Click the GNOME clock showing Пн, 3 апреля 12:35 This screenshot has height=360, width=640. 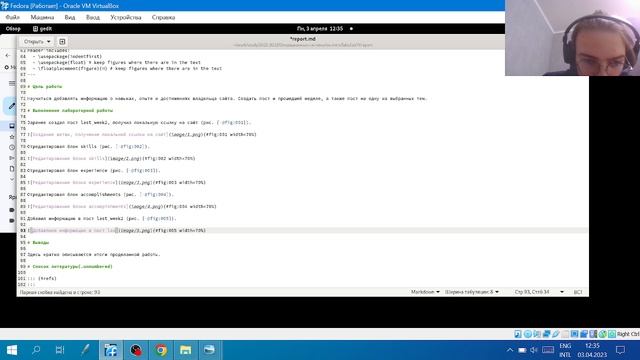320,29
